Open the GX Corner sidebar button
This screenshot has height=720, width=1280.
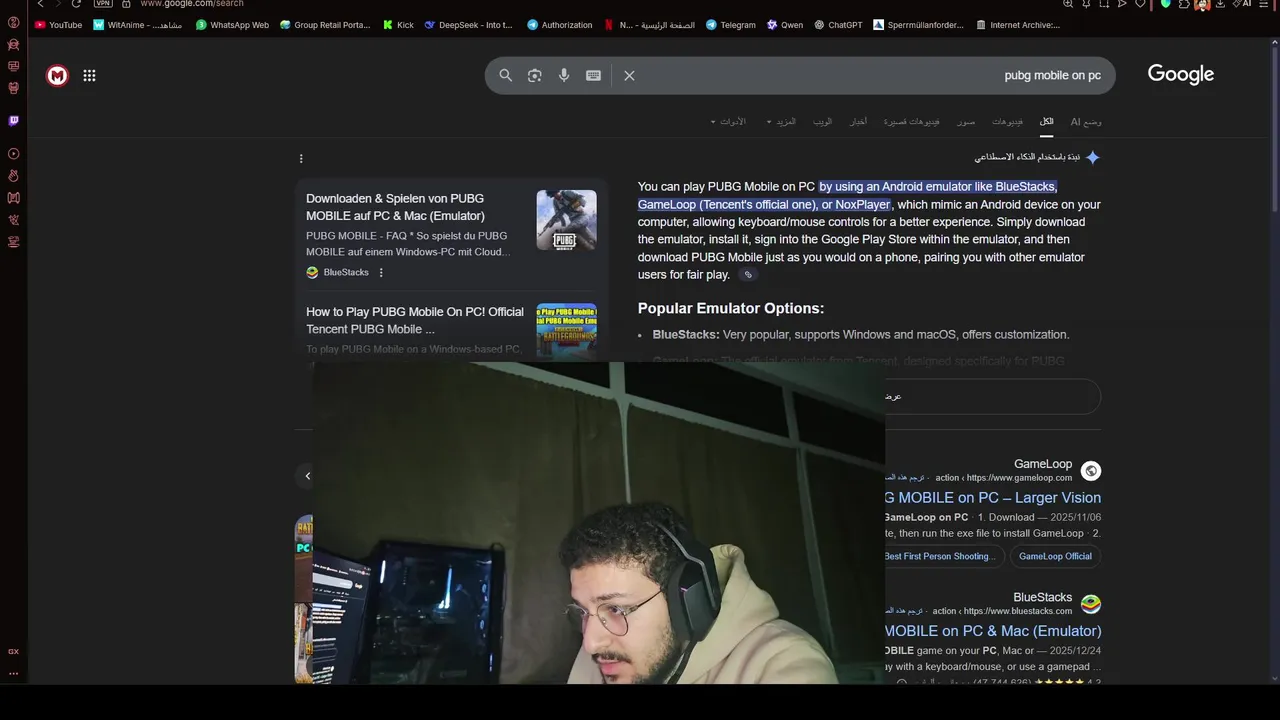(x=13, y=651)
